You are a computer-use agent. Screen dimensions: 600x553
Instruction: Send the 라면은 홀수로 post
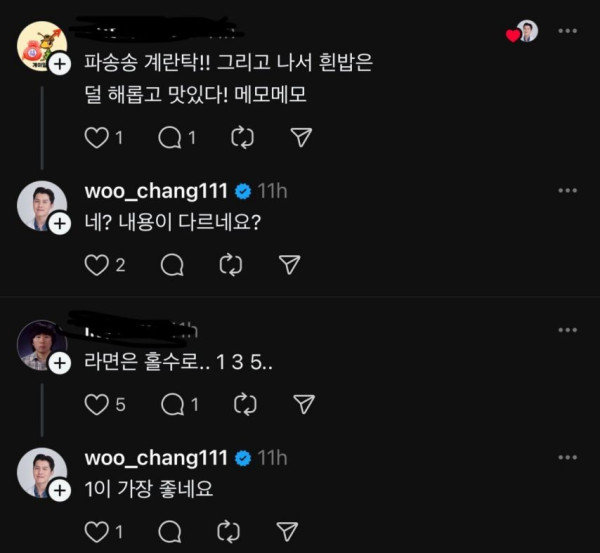point(300,404)
